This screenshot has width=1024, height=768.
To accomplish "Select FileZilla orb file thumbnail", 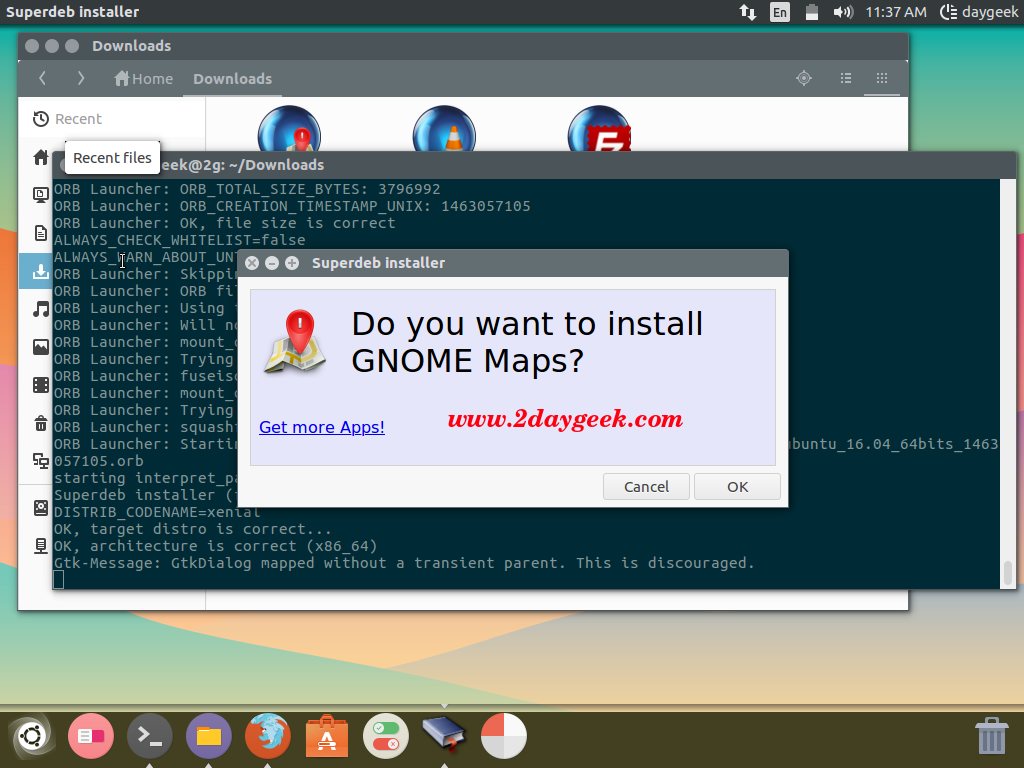I will (599, 129).
